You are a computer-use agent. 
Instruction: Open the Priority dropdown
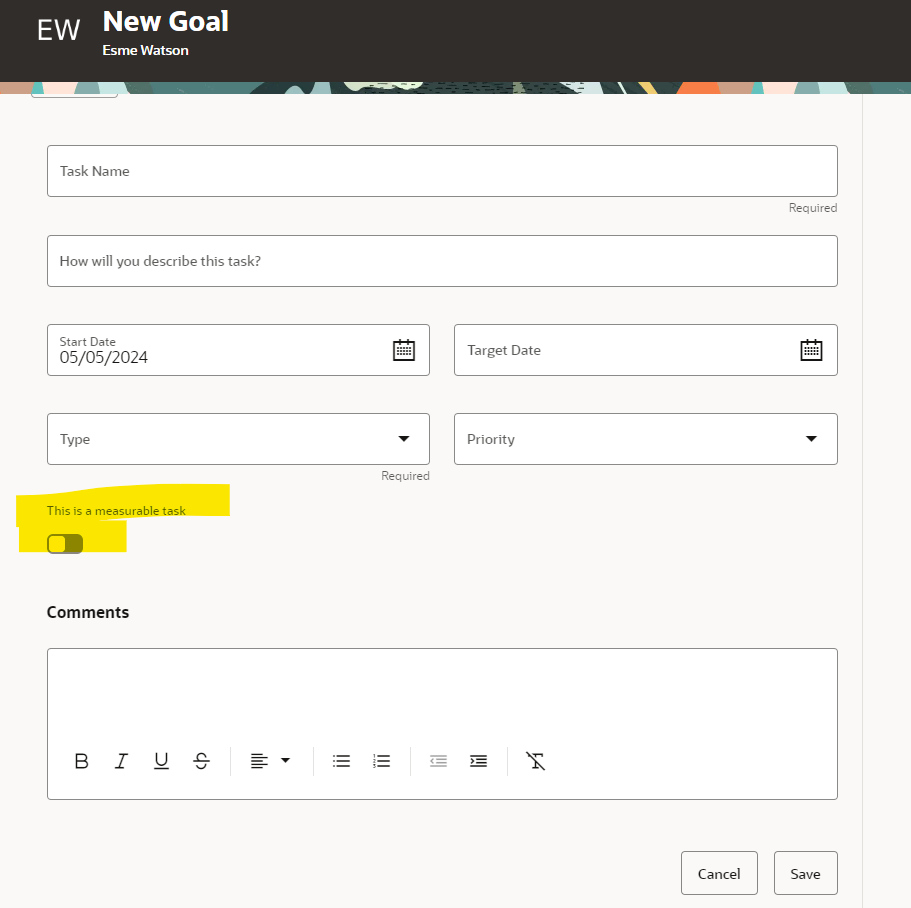tap(811, 438)
